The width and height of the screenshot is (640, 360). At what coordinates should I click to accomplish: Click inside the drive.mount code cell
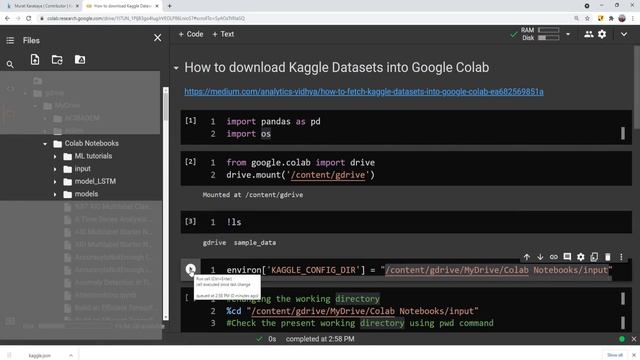[406, 169]
